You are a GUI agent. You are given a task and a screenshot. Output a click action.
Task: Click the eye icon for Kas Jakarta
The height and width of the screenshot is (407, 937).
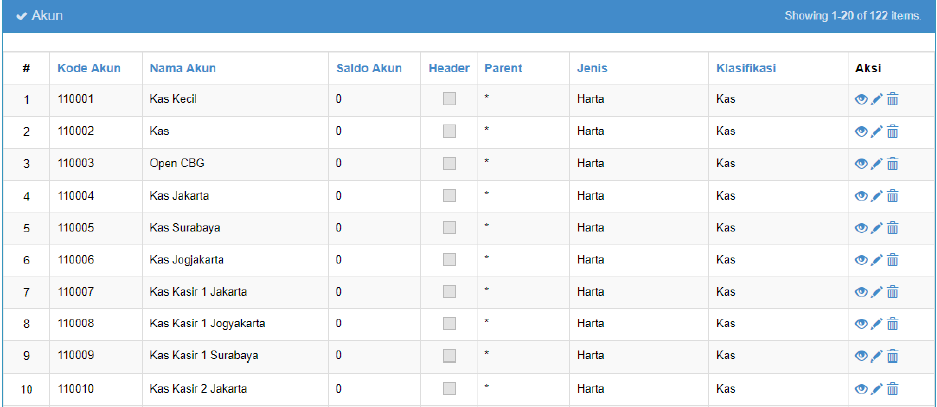click(x=861, y=196)
